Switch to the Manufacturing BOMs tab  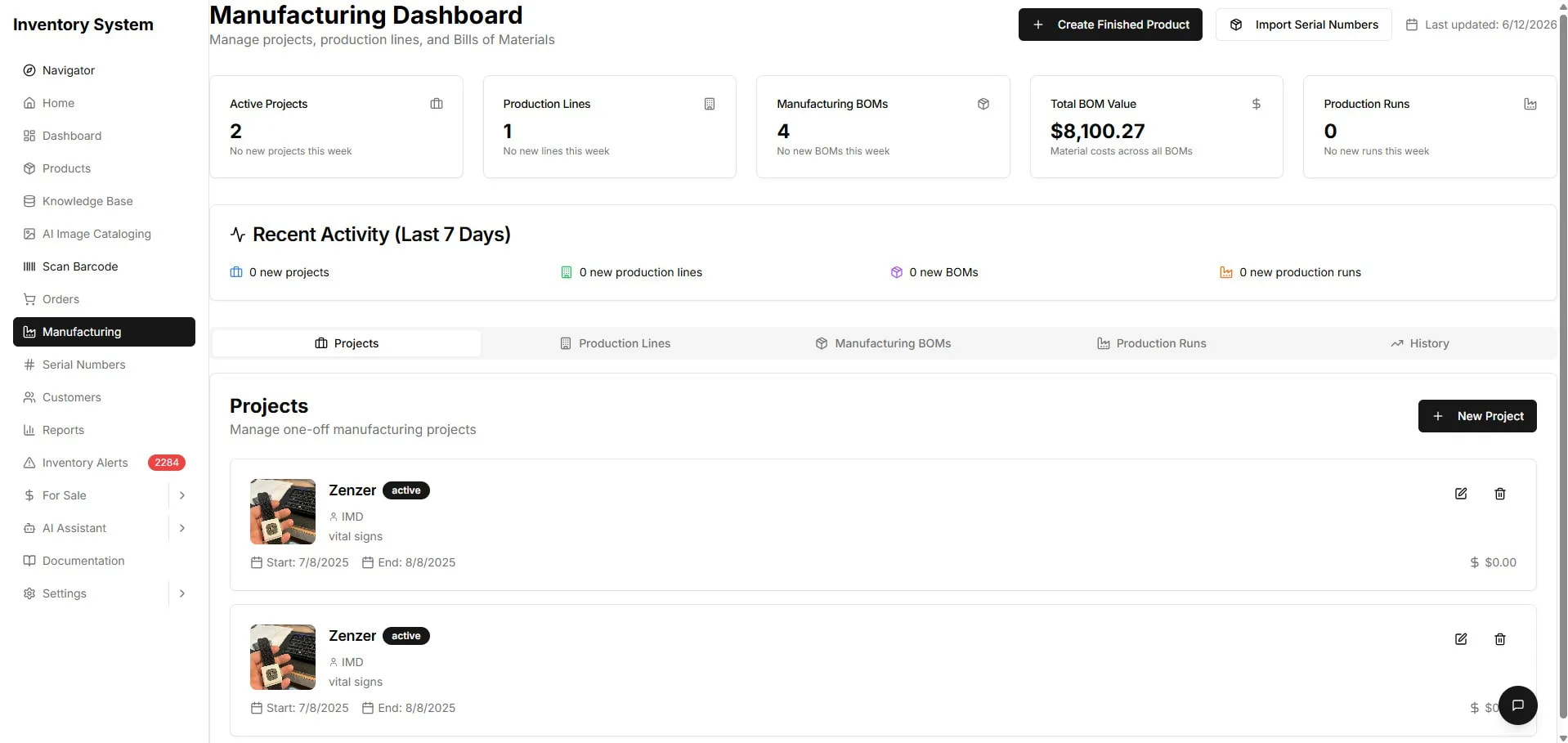click(883, 343)
